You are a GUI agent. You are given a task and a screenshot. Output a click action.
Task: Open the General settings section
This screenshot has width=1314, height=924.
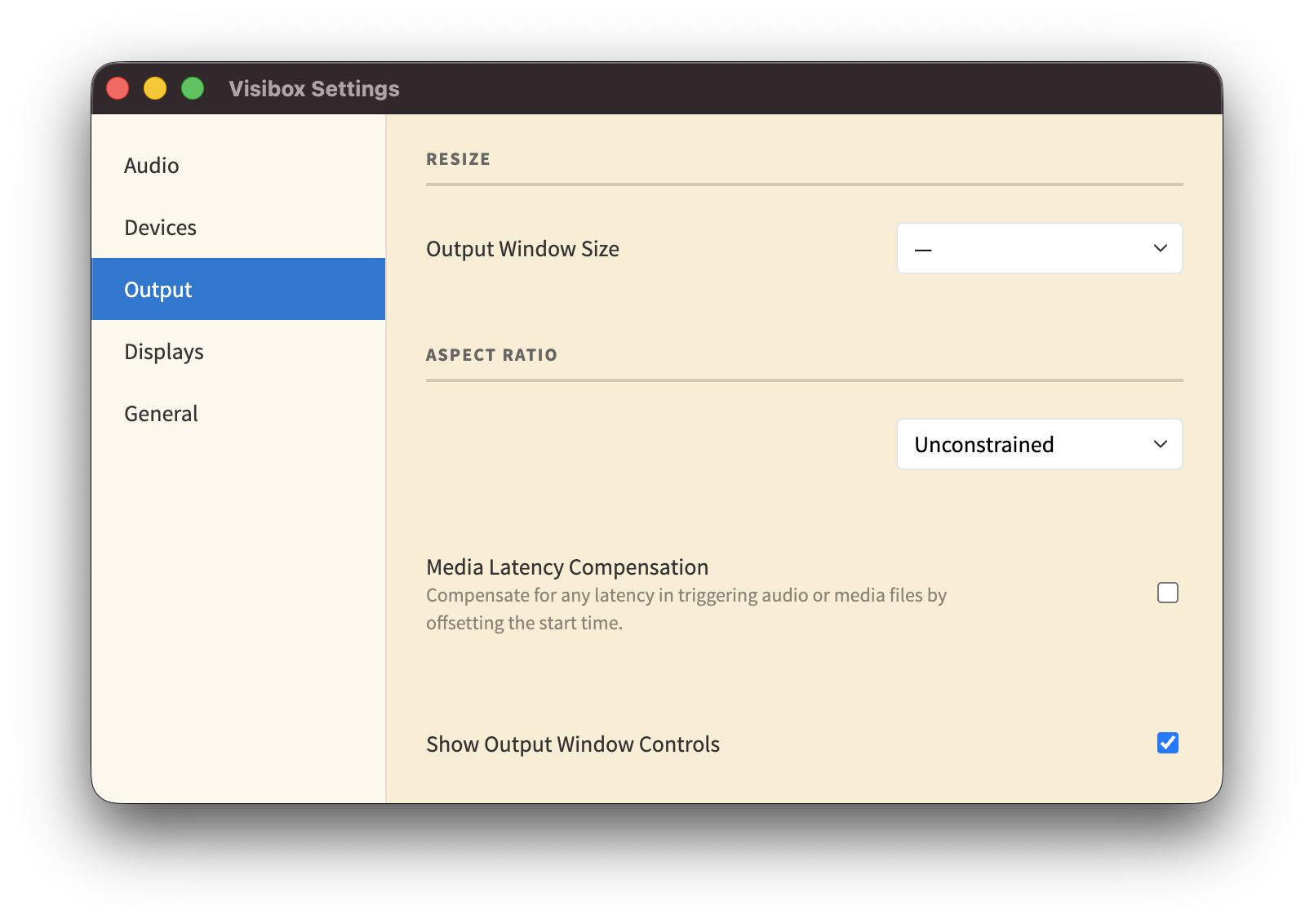point(161,413)
